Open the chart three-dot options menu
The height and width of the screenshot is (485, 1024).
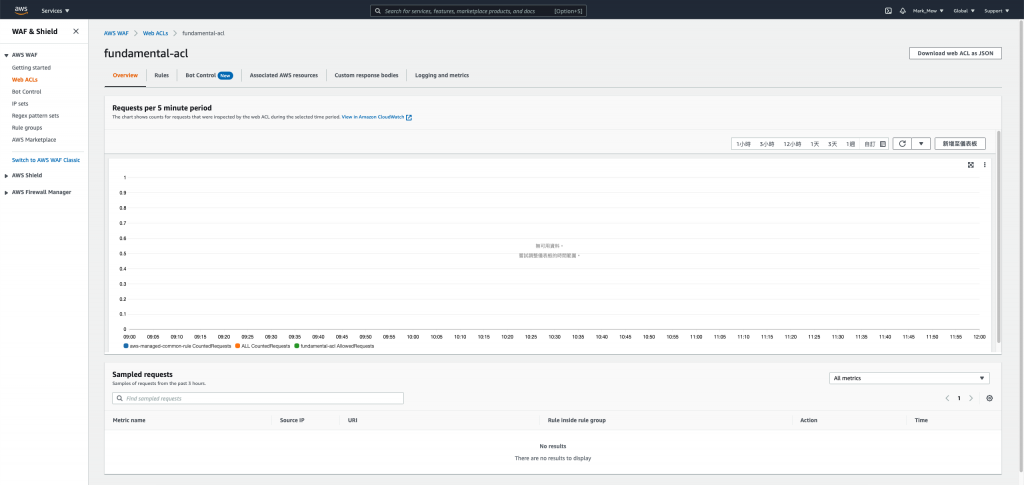pyautogui.click(x=984, y=165)
